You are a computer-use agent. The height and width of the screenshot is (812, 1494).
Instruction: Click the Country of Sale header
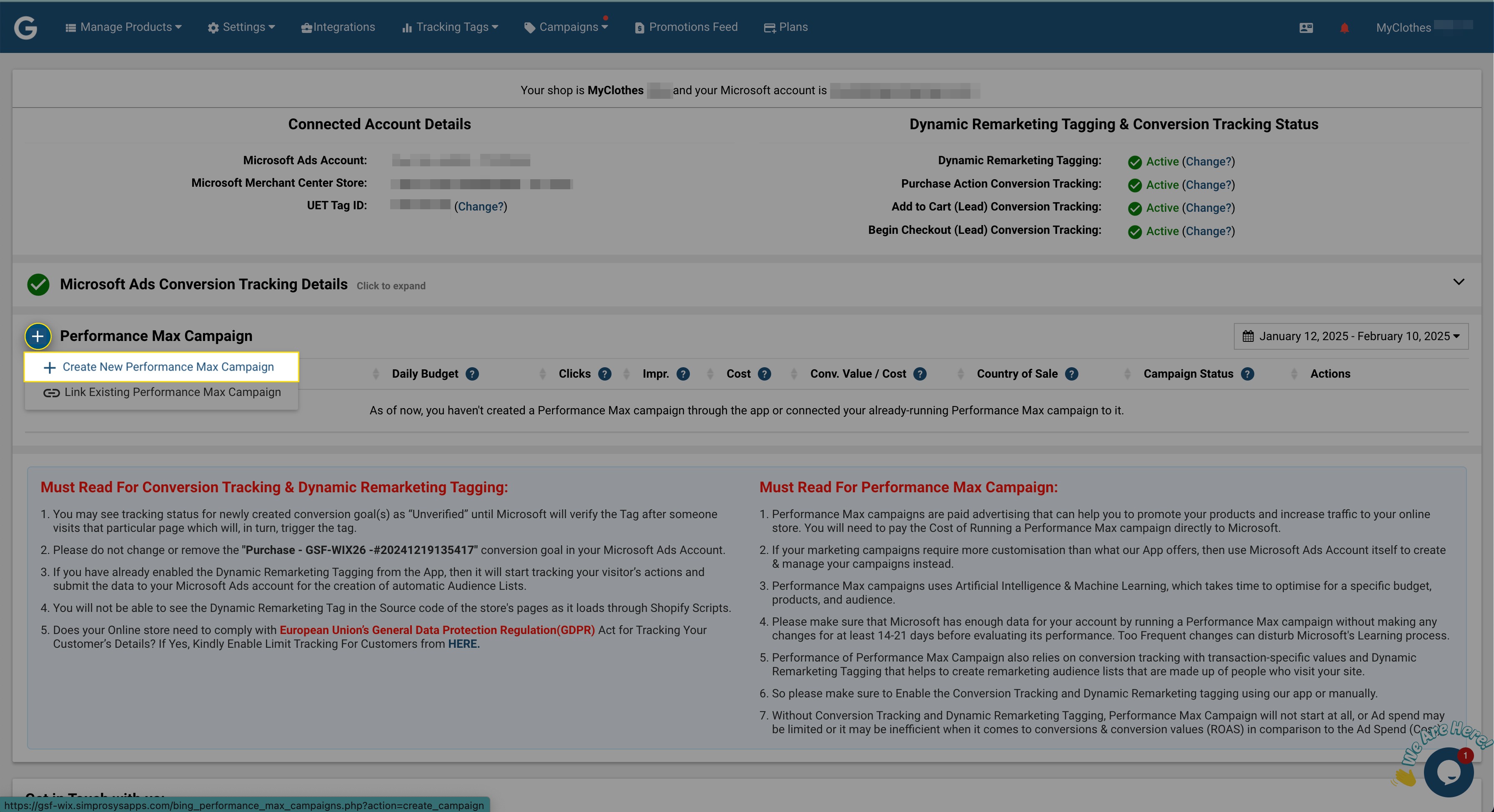tap(1017, 374)
